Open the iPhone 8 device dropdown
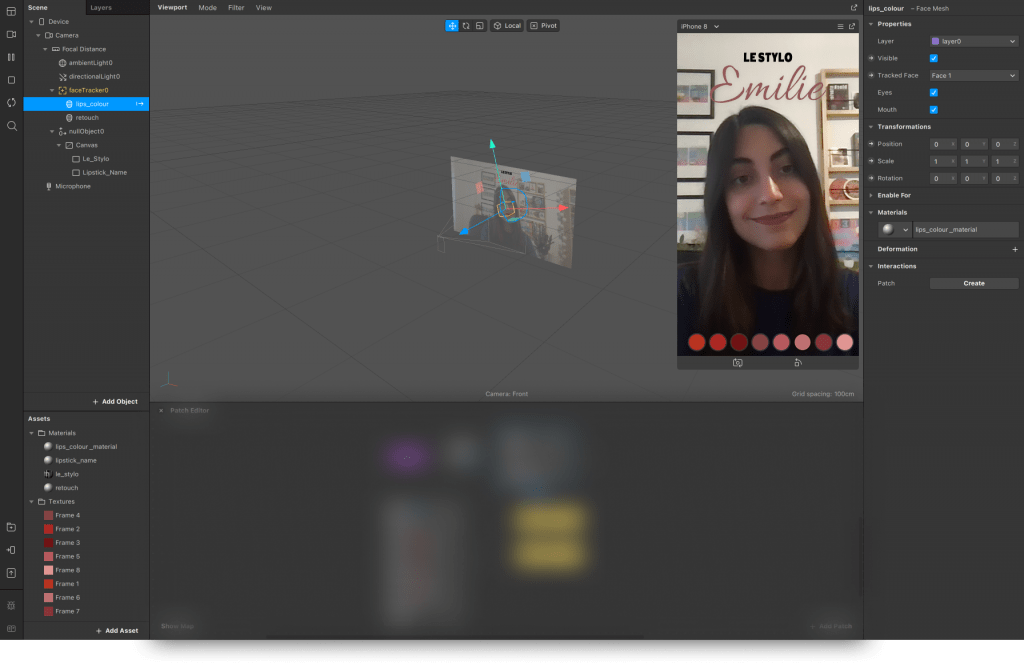This screenshot has height=665, width=1024. point(699,26)
